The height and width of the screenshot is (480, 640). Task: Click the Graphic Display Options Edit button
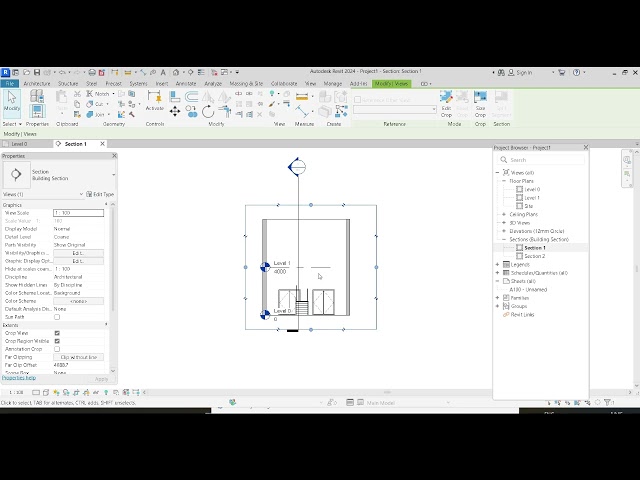pyautogui.click(x=78, y=261)
